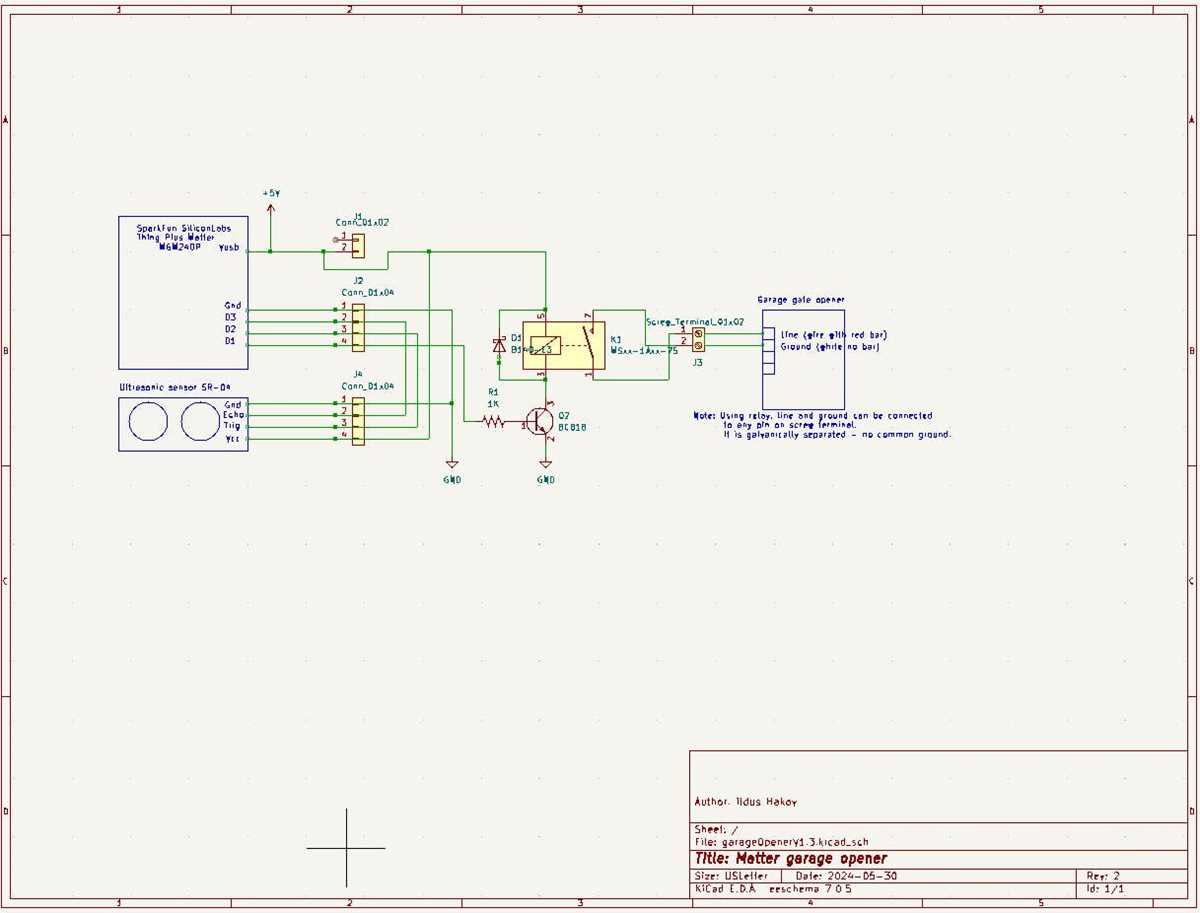Click 'Title: Matter garage opener'
This screenshot has width=1200, height=913.
pos(790,858)
